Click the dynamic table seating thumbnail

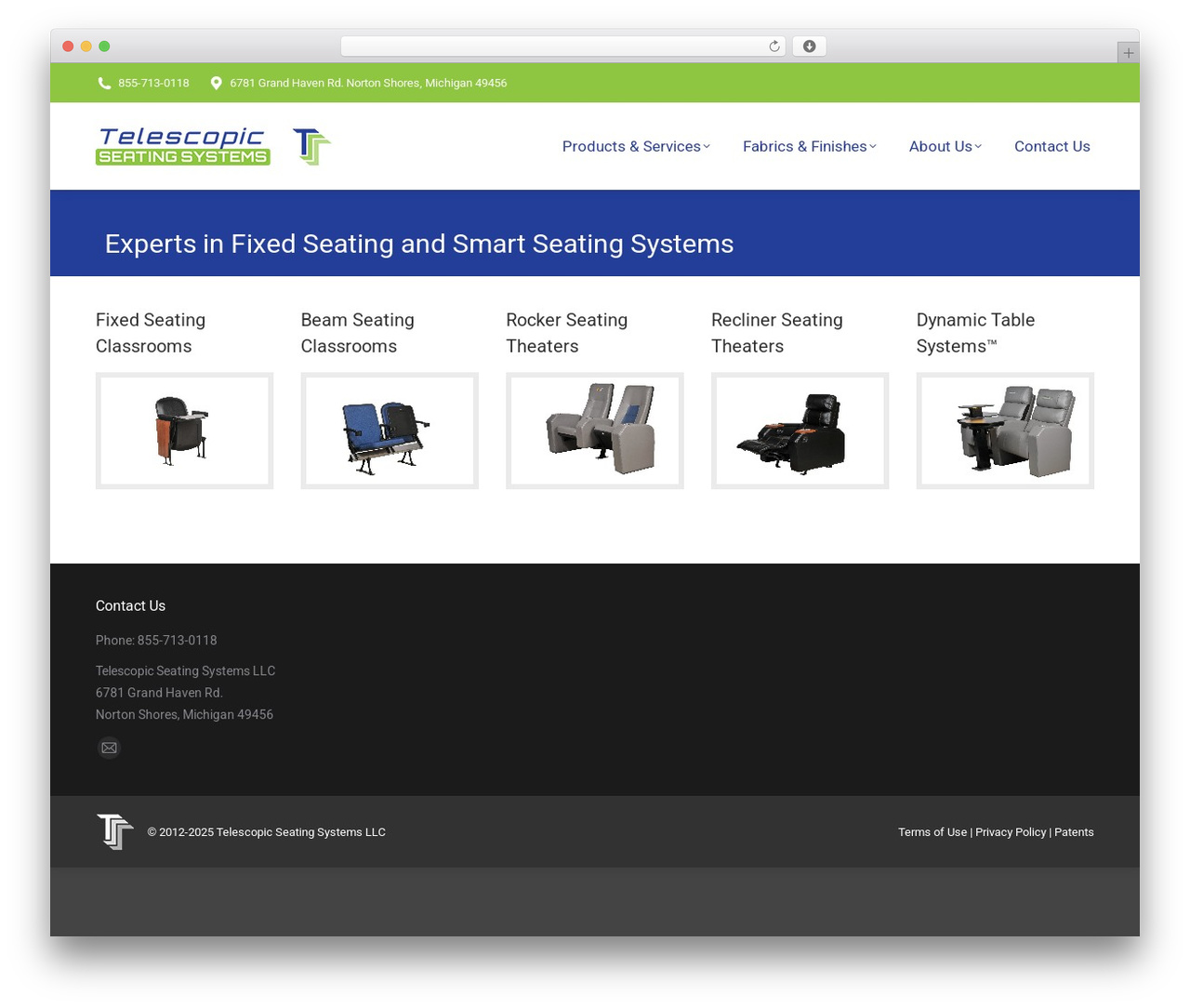click(x=1005, y=431)
